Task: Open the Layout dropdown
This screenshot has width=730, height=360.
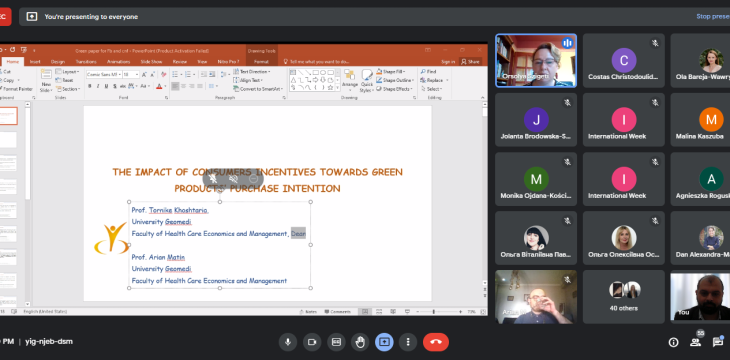Action: [x=67, y=72]
